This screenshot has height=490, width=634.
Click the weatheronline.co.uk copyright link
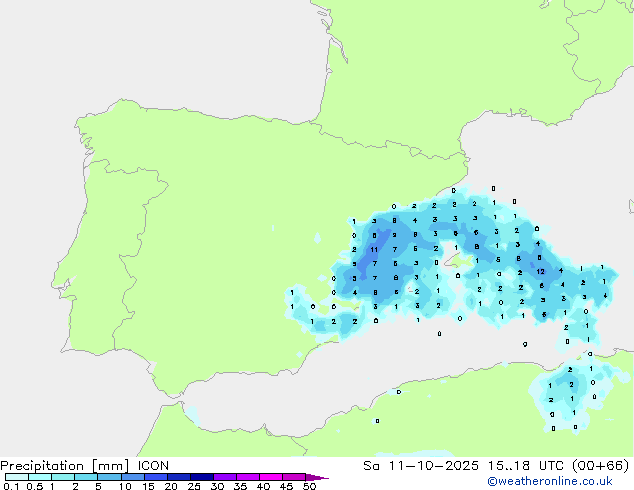point(550,481)
